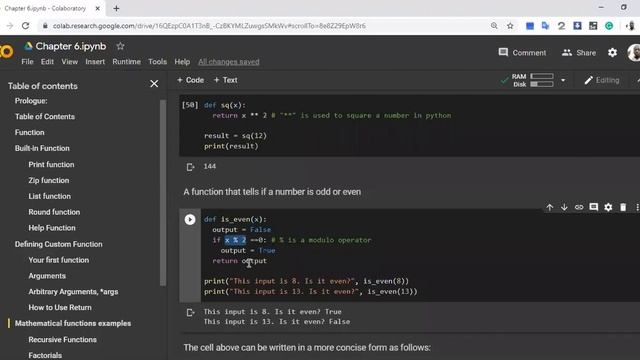The width and height of the screenshot is (640, 360).
Task: Jump to Zip function
Action: (49, 180)
